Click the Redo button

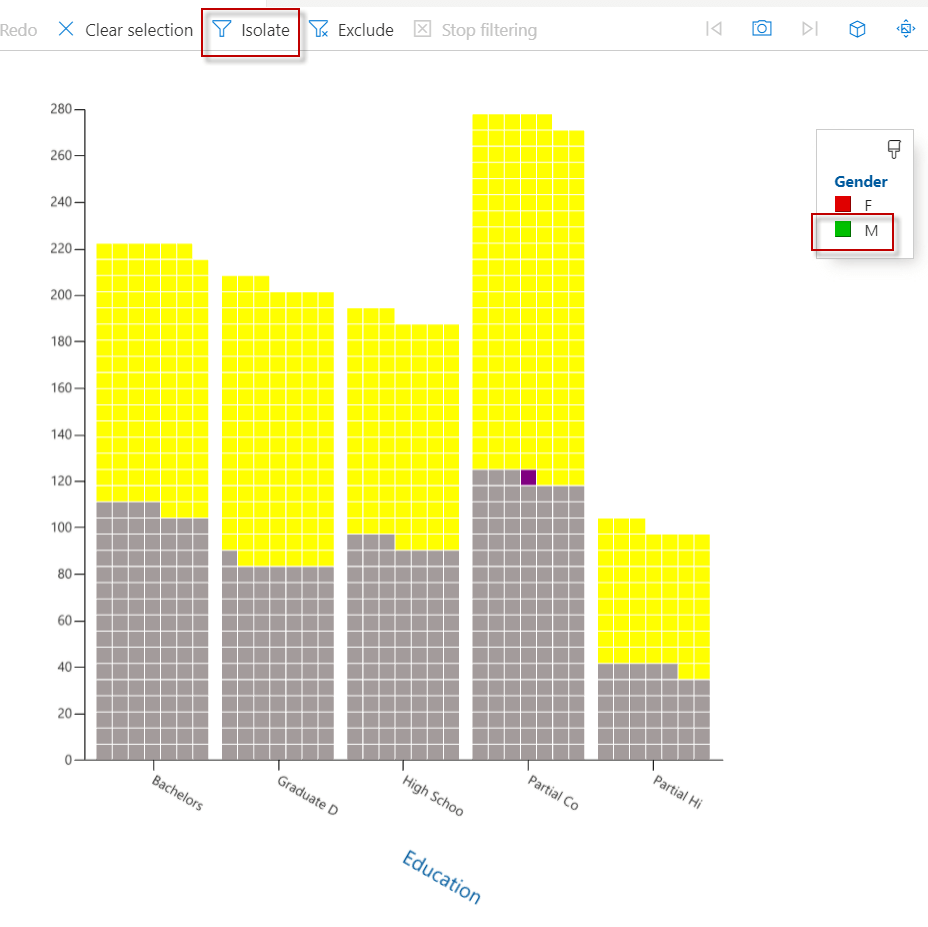[x=18, y=30]
